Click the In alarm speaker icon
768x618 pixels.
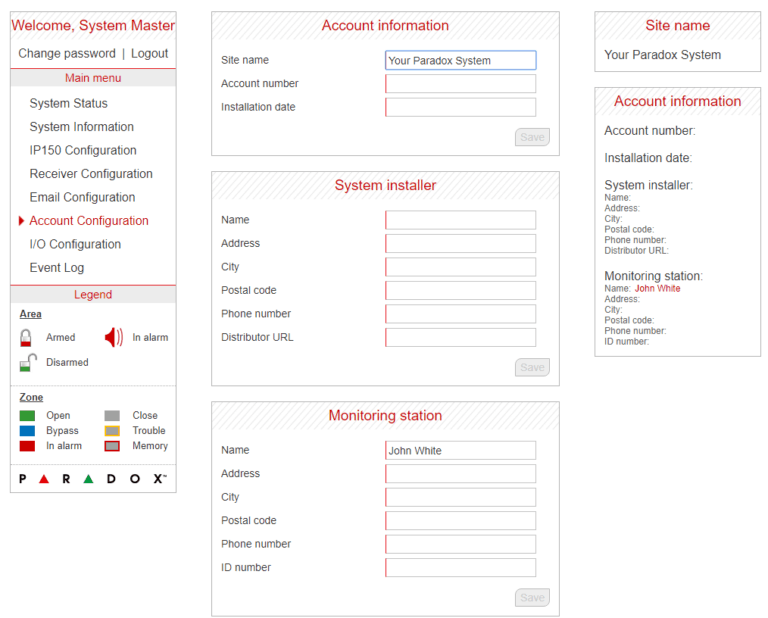point(114,337)
